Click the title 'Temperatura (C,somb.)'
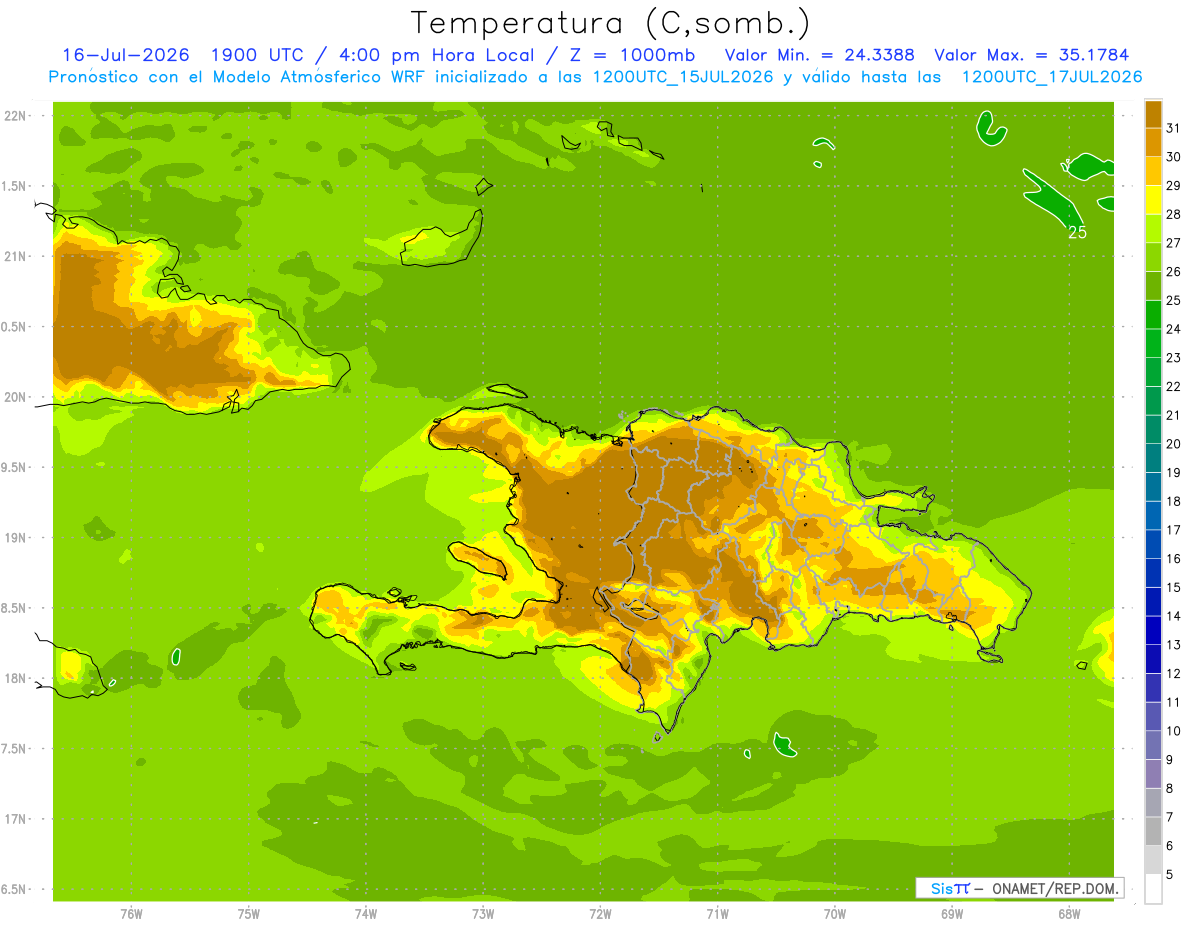The width and height of the screenshot is (1200, 927). tap(611, 23)
